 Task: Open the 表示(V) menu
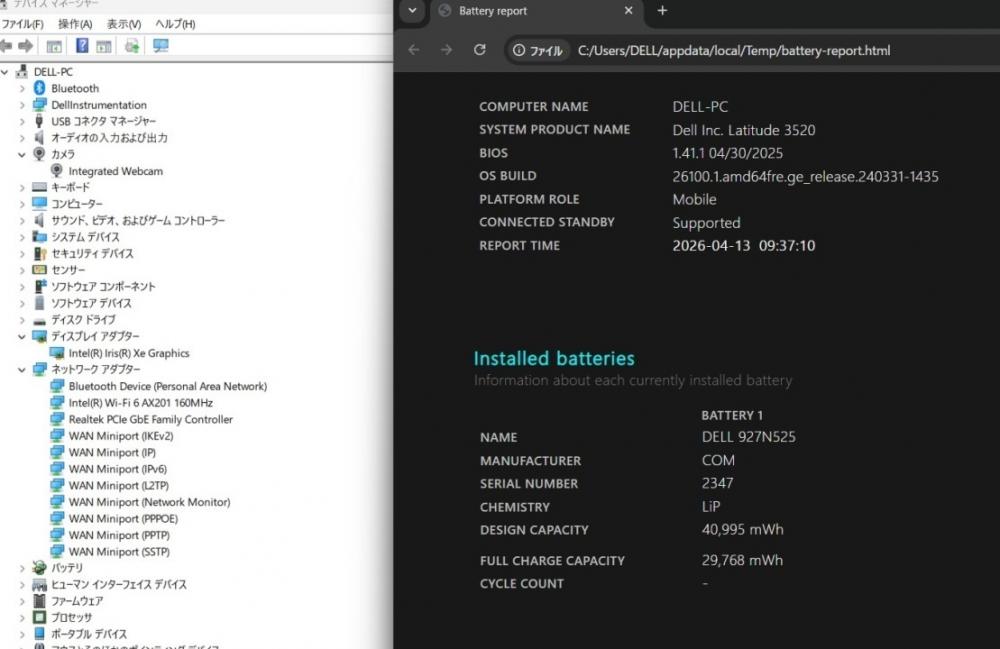pos(124,23)
